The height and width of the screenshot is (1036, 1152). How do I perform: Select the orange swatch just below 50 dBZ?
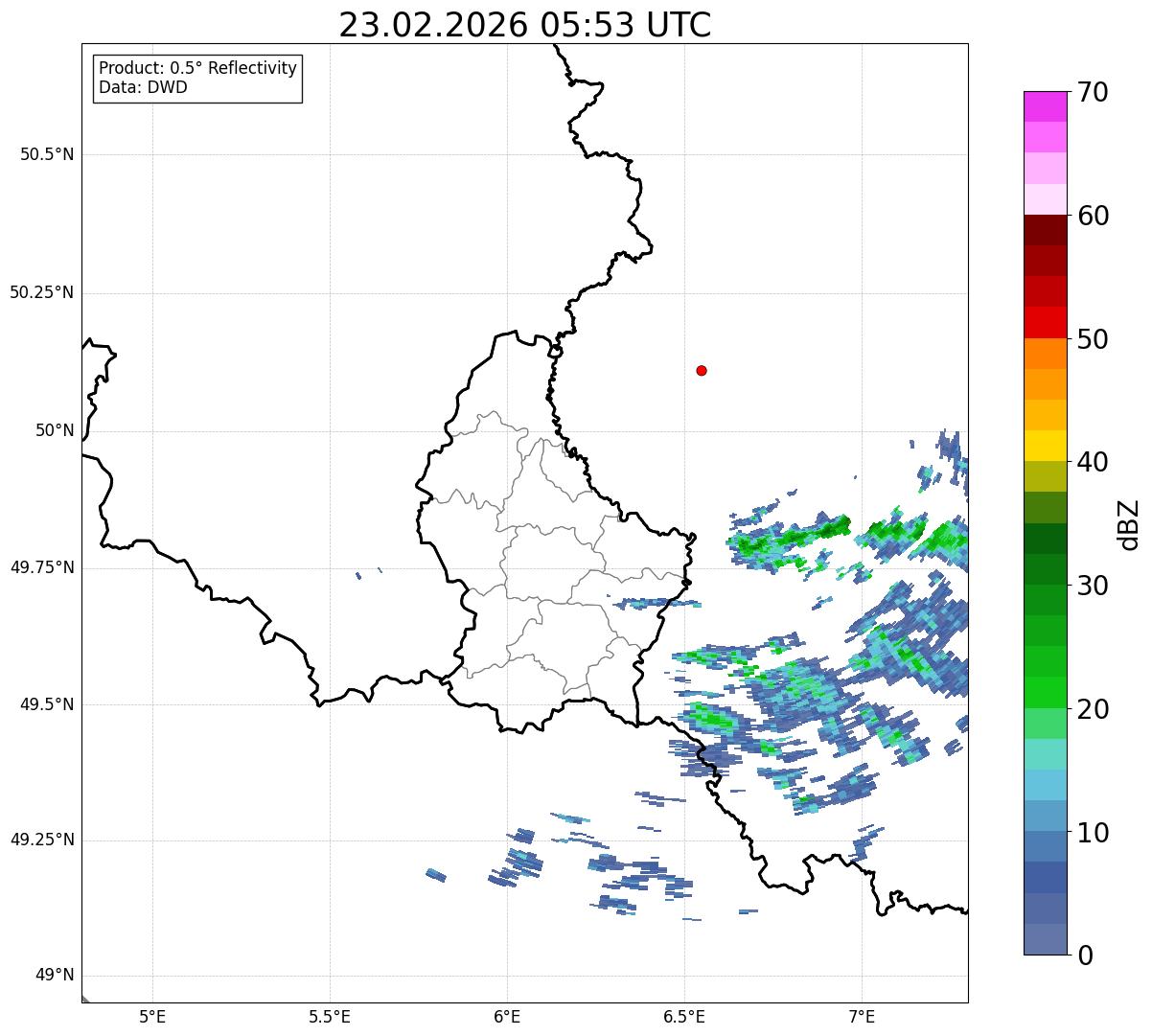[x=1046, y=354]
